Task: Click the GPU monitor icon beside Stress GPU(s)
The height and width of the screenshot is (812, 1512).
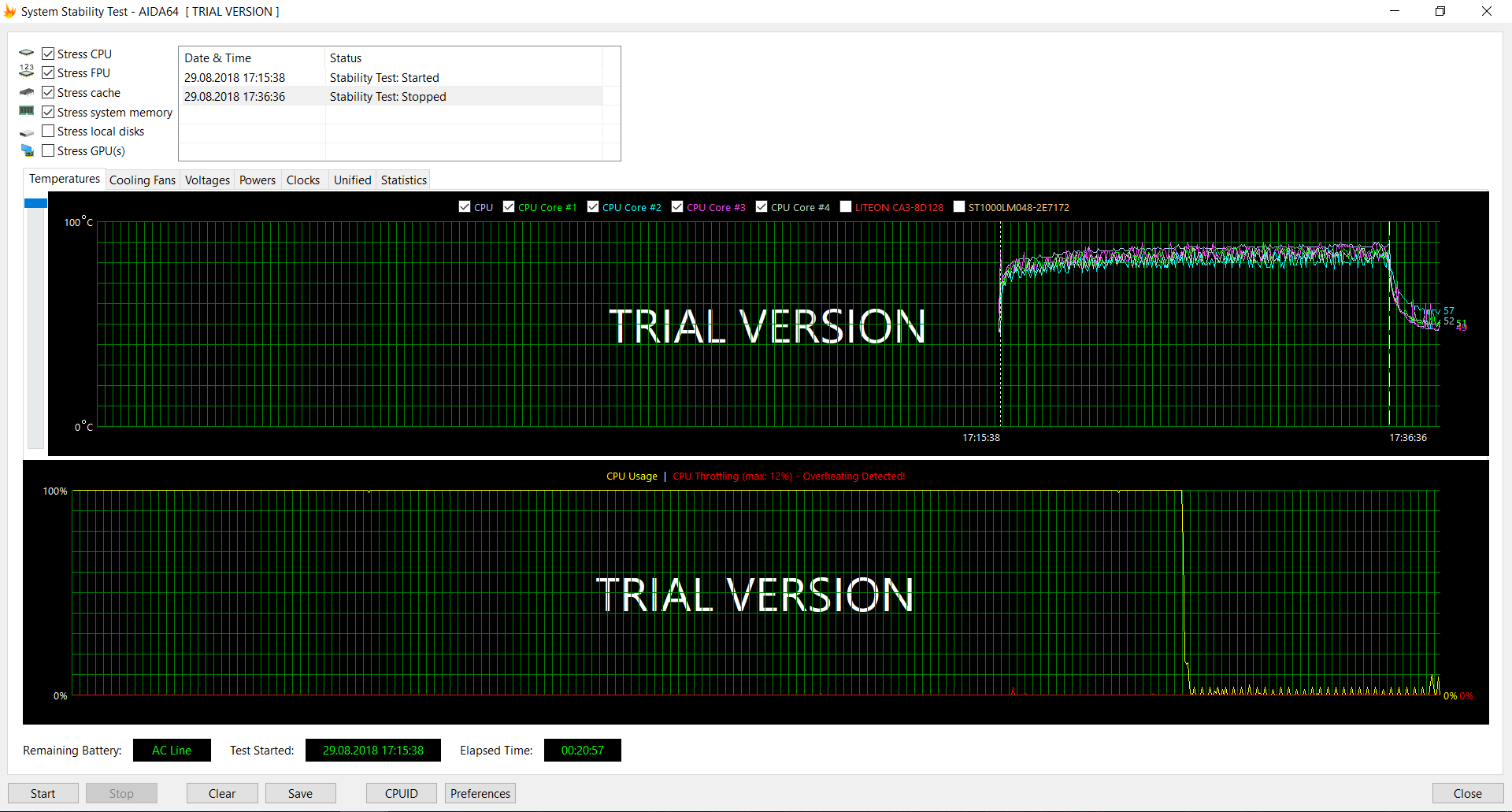Action: click(27, 150)
